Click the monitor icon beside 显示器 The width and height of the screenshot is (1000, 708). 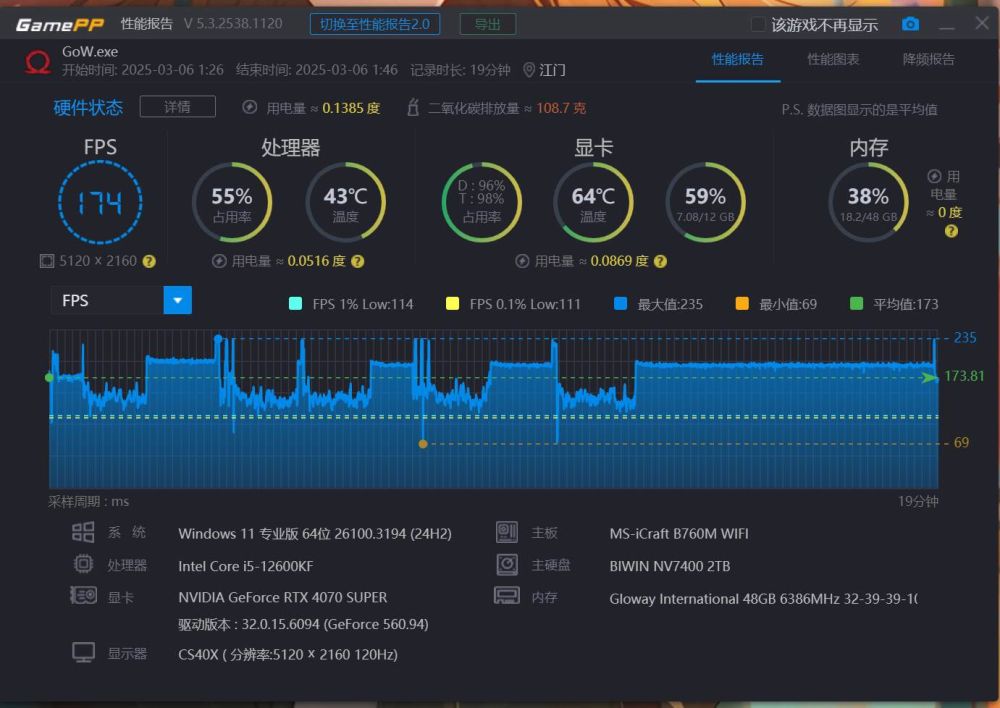tap(83, 653)
